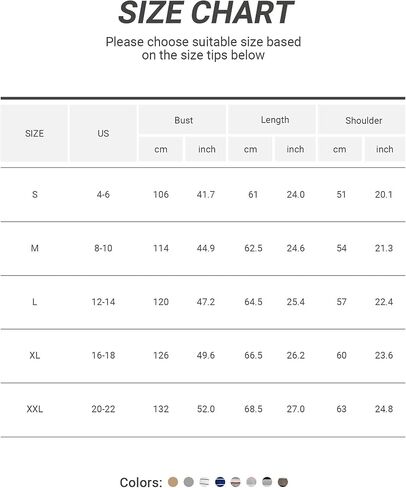Click the SIZE CHART title
Image resolution: width=406 pixels, height=488 pixels.
pyautogui.click(x=206, y=13)
